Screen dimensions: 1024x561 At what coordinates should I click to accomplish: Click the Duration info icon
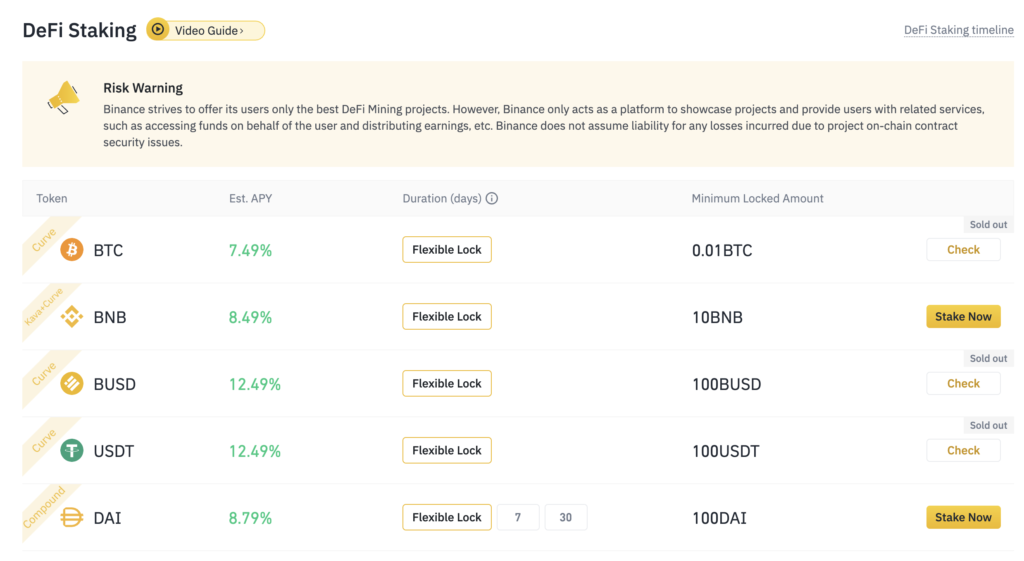[x=492, y=198]
